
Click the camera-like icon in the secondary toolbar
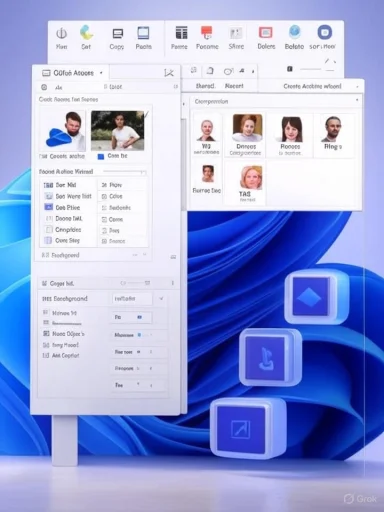point(228,71)
